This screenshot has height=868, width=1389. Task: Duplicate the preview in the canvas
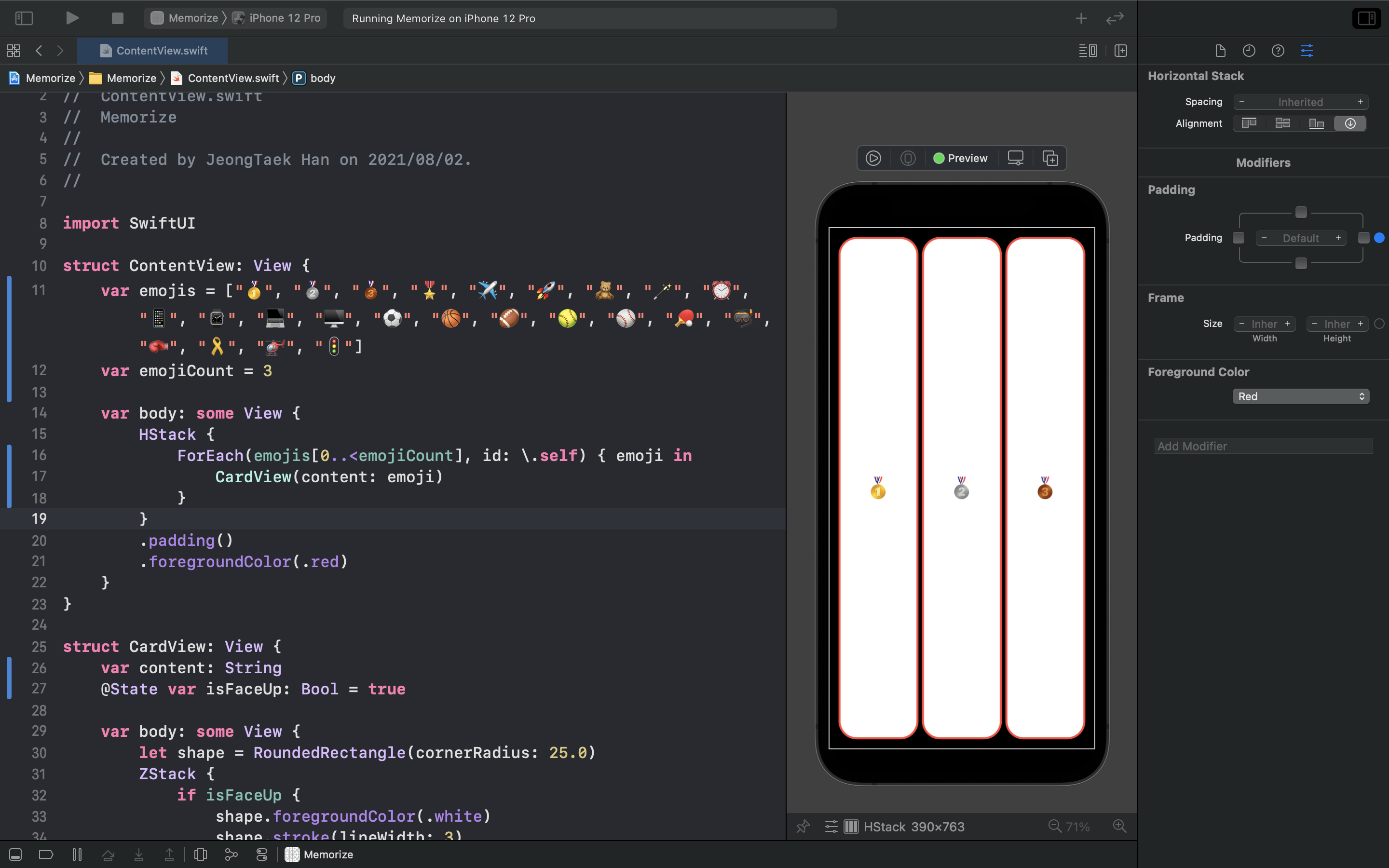(x=1050, y=159)
